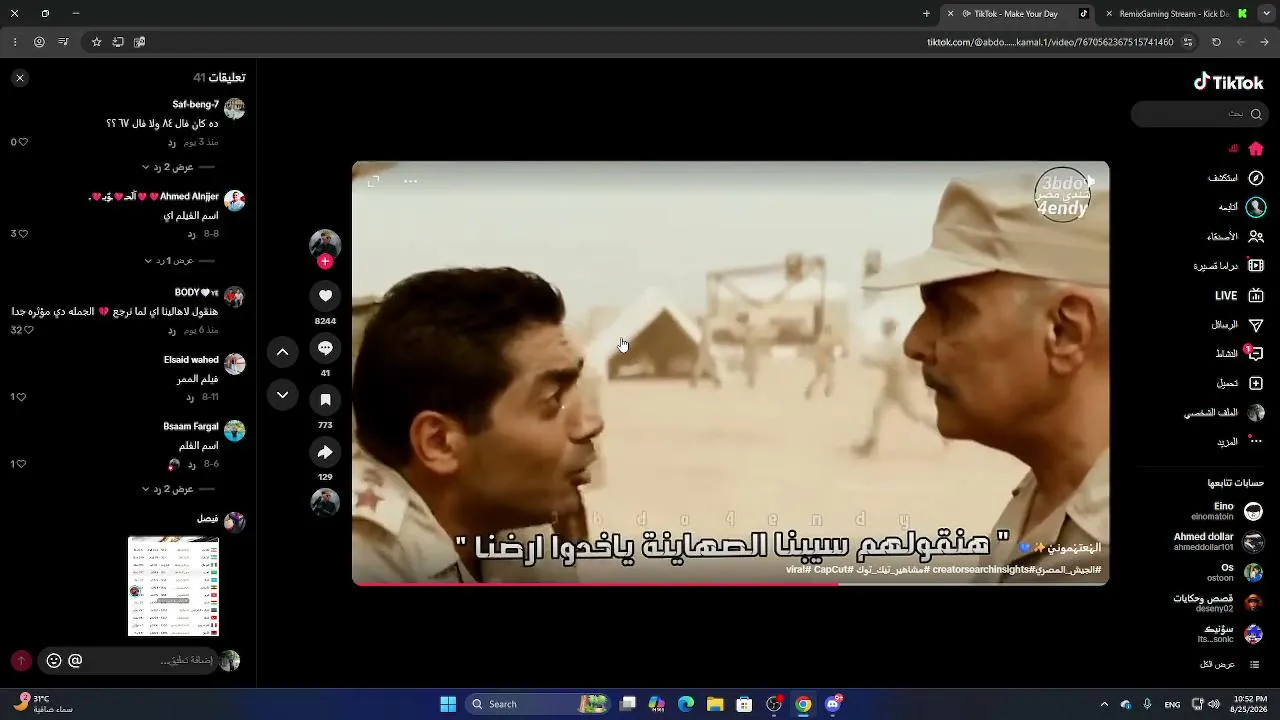Click the browser address bar URL
Viewport: 1280px width, 720px height.
pyautogui.click(x=1050, y=42)
